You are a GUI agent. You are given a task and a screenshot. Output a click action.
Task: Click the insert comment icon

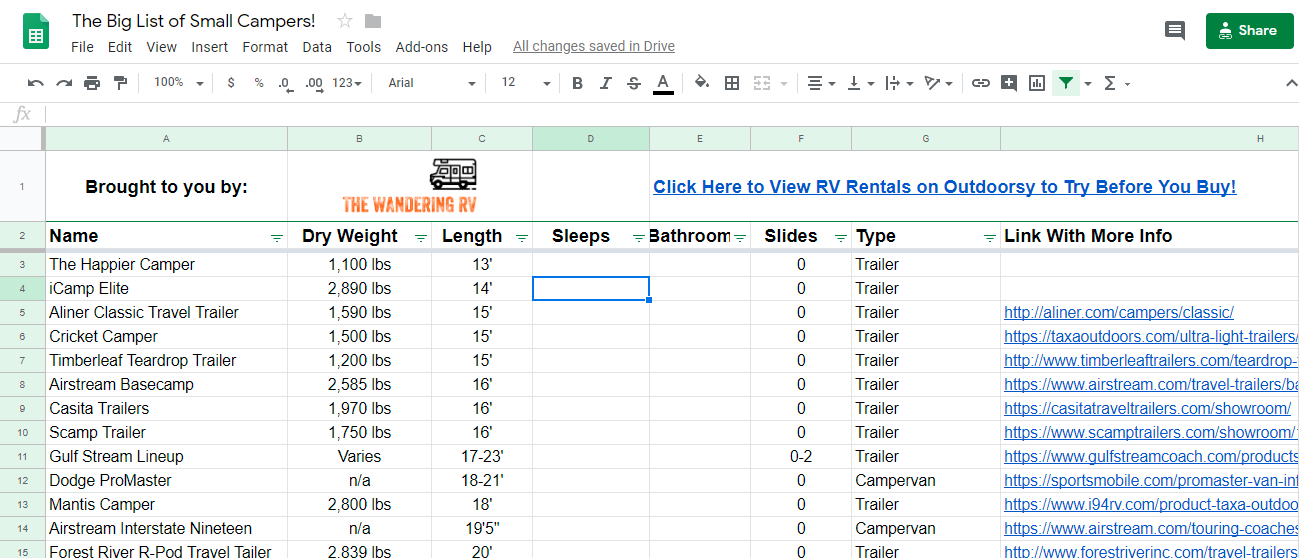click(x=1009, y=83)
